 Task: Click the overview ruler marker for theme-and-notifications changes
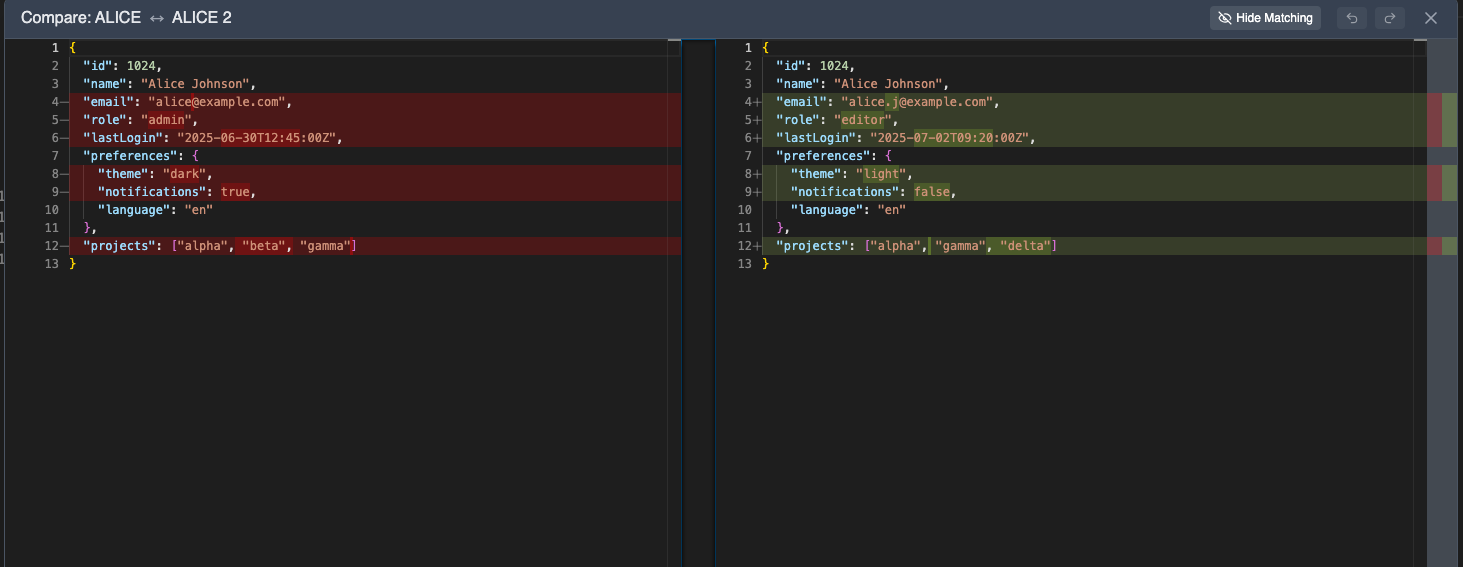coord(1442,183)
